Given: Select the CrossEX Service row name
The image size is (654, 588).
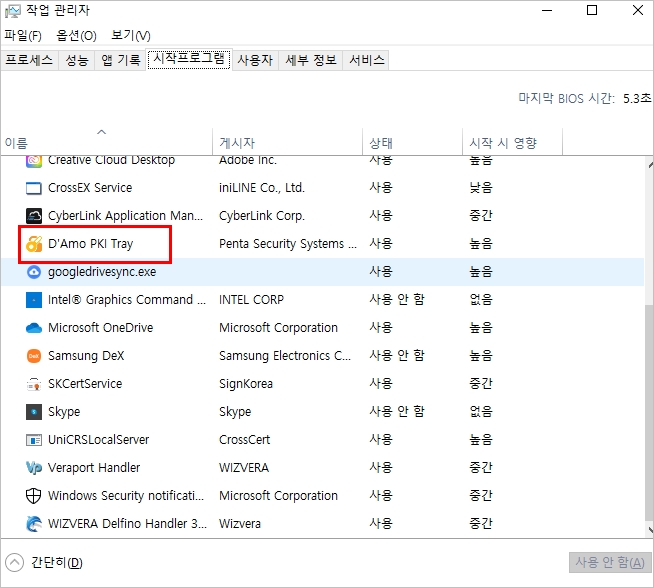Looking at the screenshot, I should (90, 188).
